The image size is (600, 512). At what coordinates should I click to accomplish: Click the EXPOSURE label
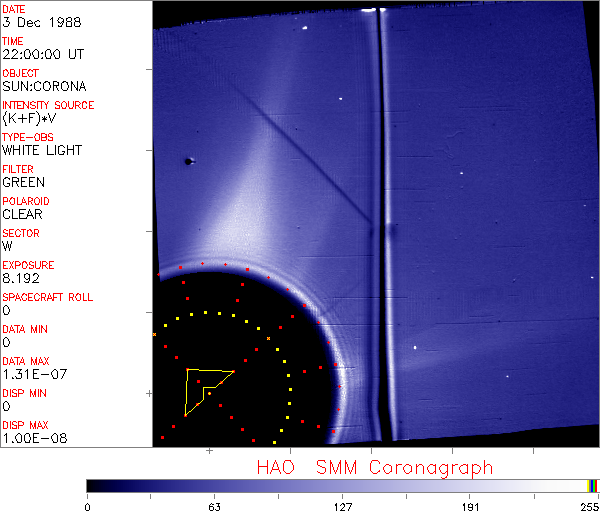[x=28, y=265]
